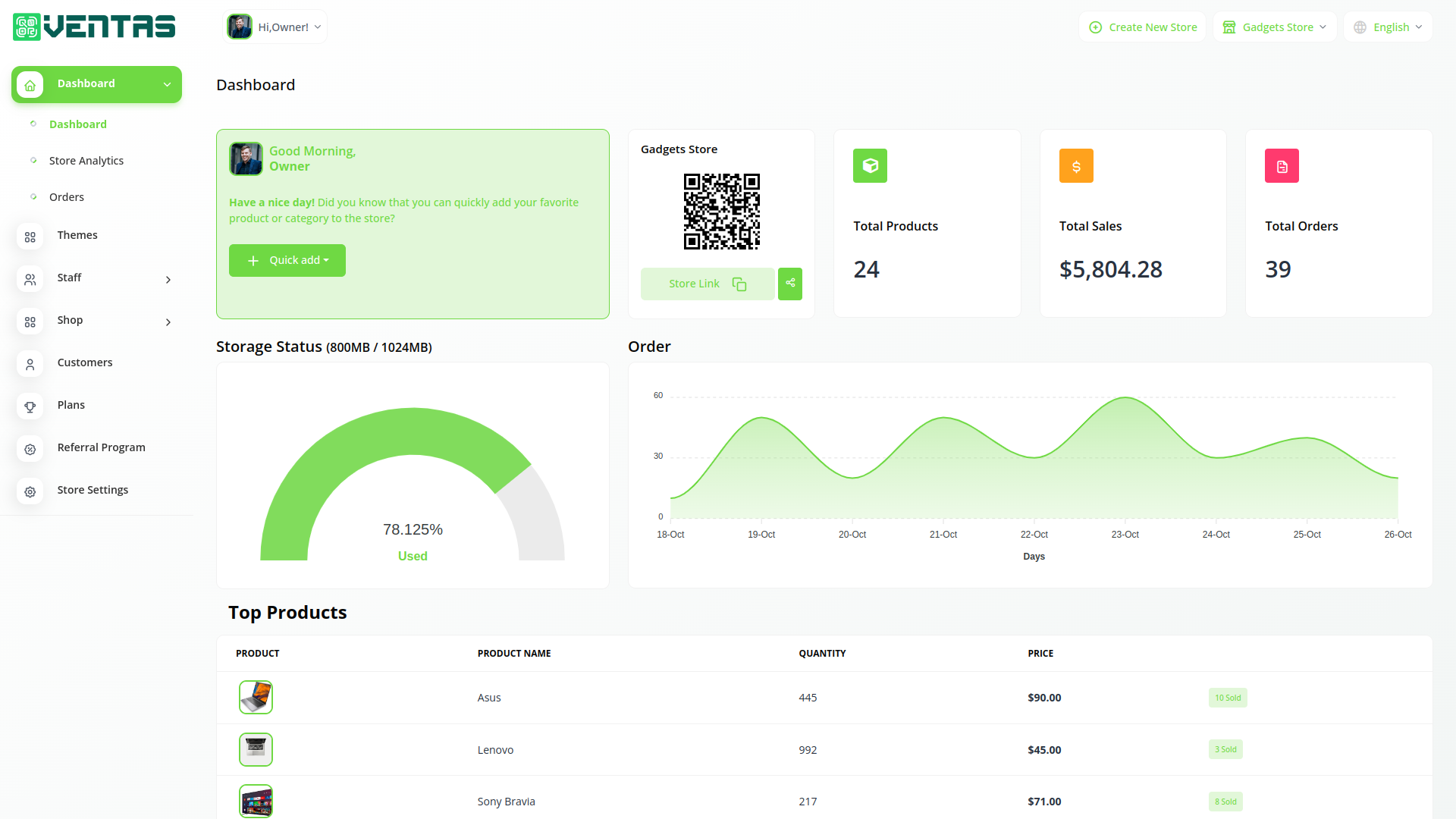Click the Referral Program icon
Screen dimensions: 1456x819
[x=30, y=450]
